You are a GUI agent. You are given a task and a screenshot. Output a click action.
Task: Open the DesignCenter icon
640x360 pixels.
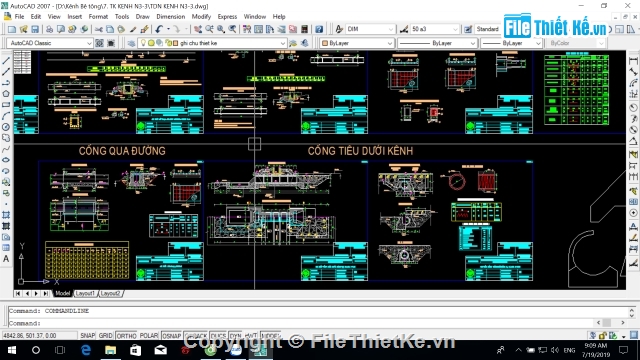258,29
